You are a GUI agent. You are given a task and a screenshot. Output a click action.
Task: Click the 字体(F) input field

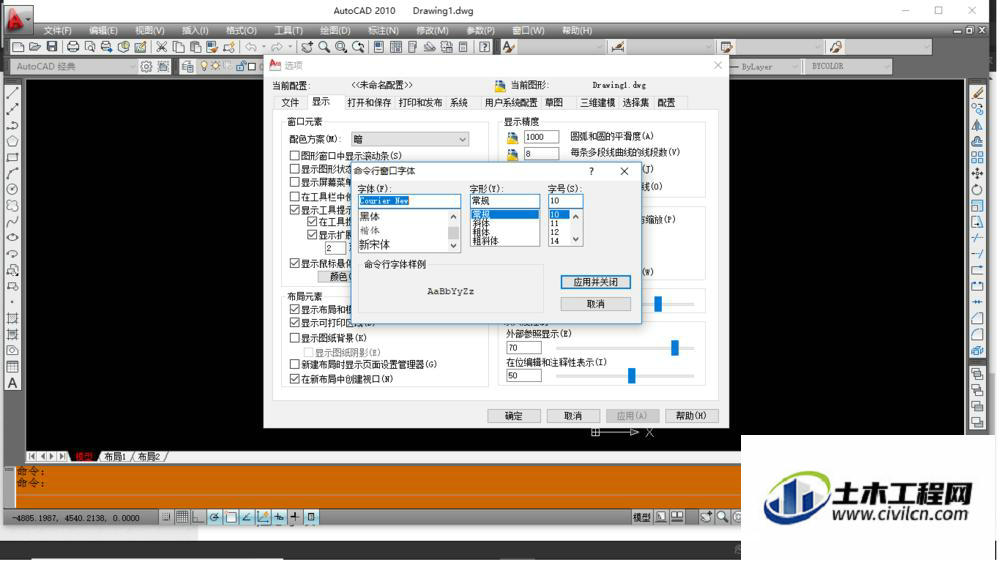[409, 201]
